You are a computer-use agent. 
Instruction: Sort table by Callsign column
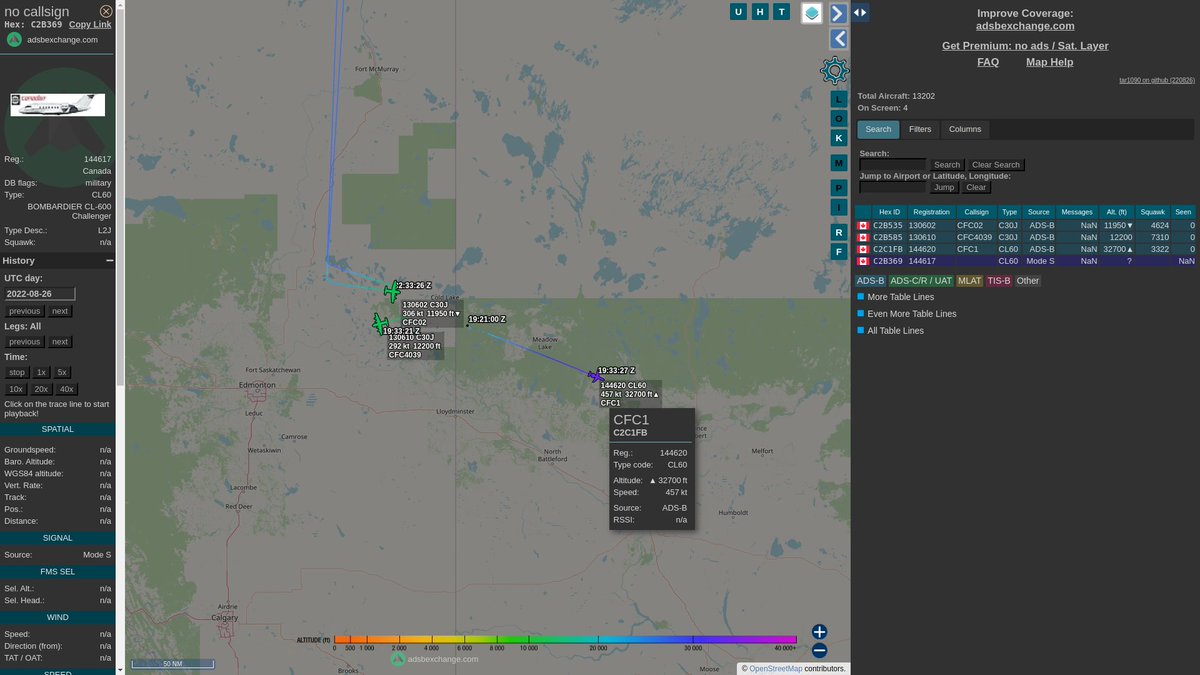point(976,212)
